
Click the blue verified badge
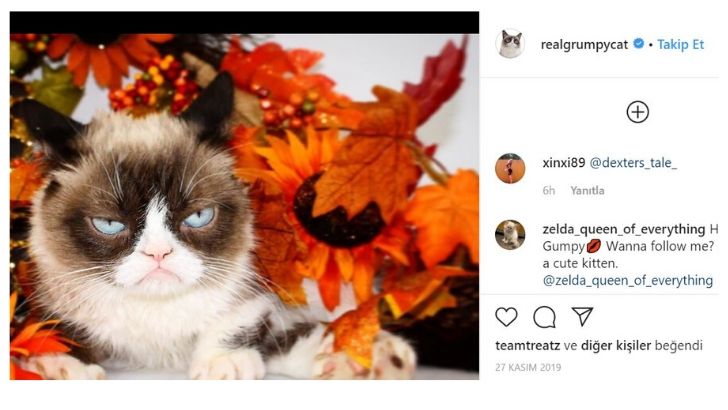[638, 45]
